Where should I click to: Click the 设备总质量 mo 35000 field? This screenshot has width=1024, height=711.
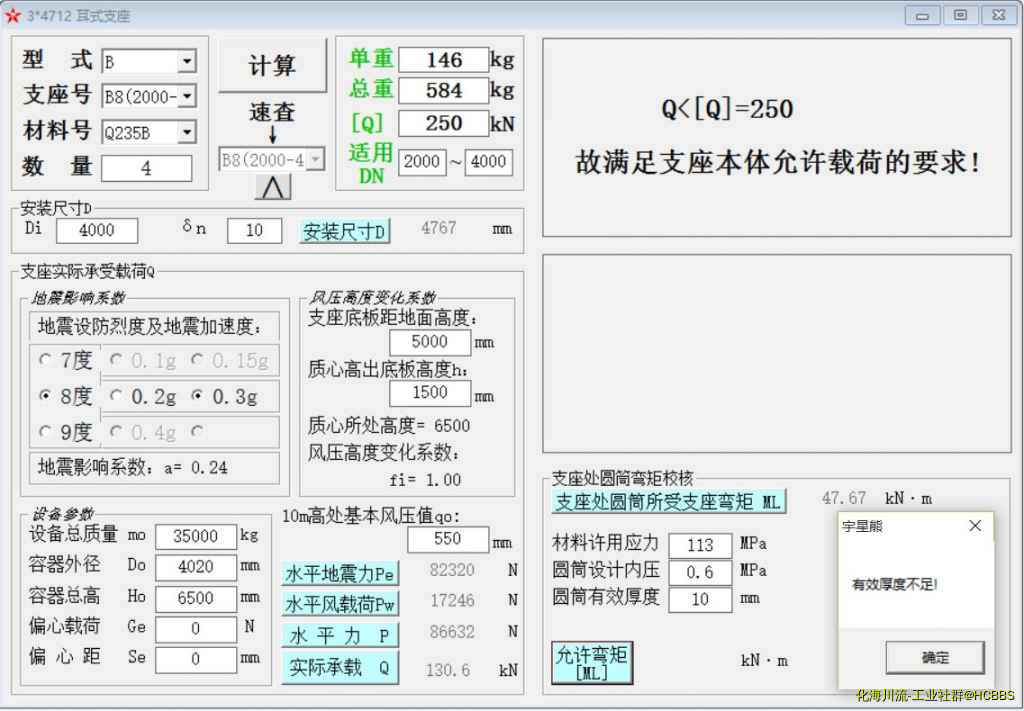point(196,537)
